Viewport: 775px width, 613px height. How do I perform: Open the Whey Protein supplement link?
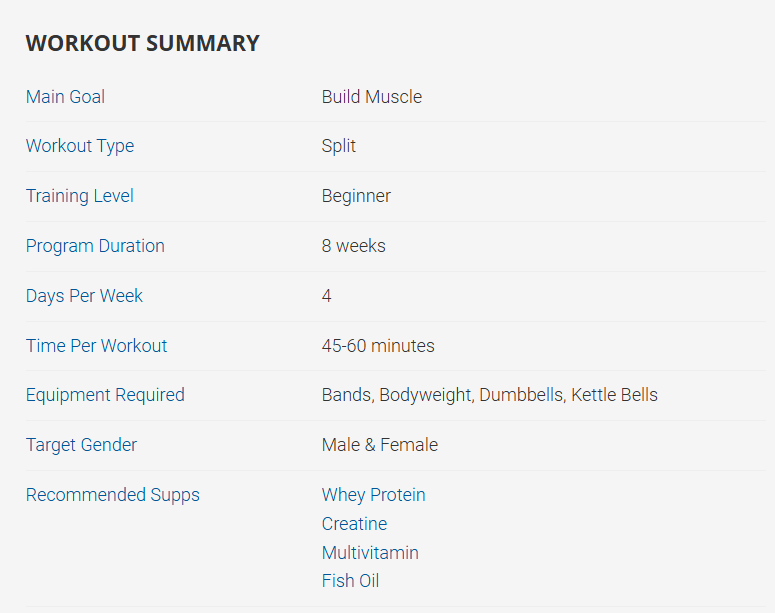point(373,495)
